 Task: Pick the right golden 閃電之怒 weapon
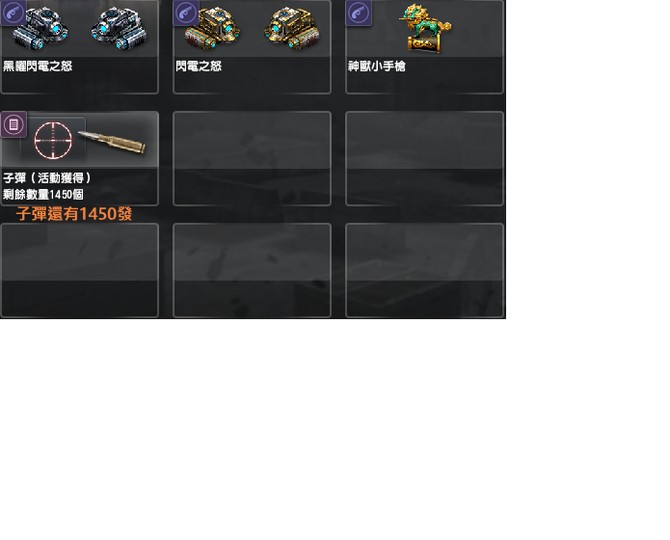[292, 28]
